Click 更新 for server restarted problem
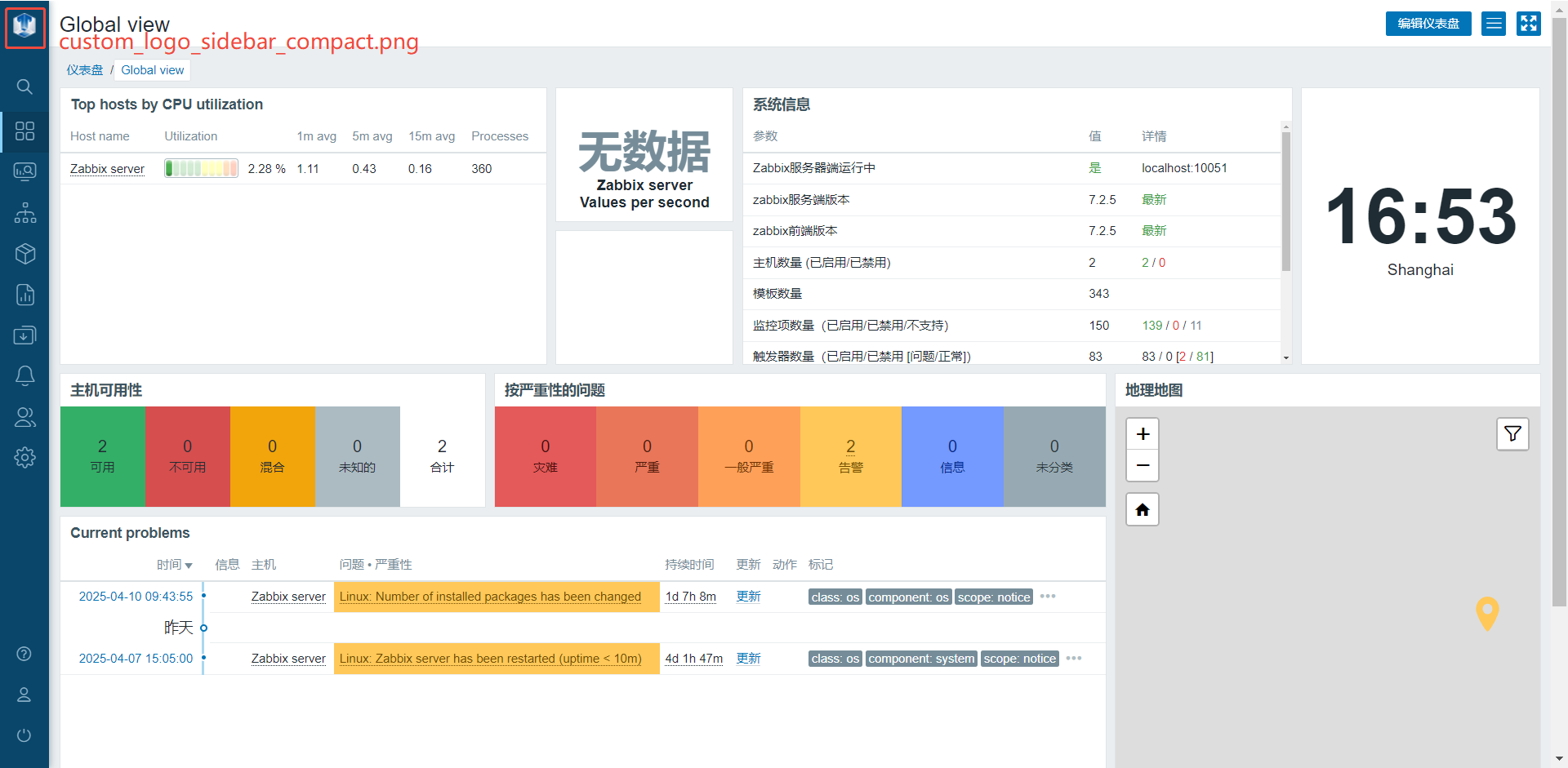 pos(748,659)
